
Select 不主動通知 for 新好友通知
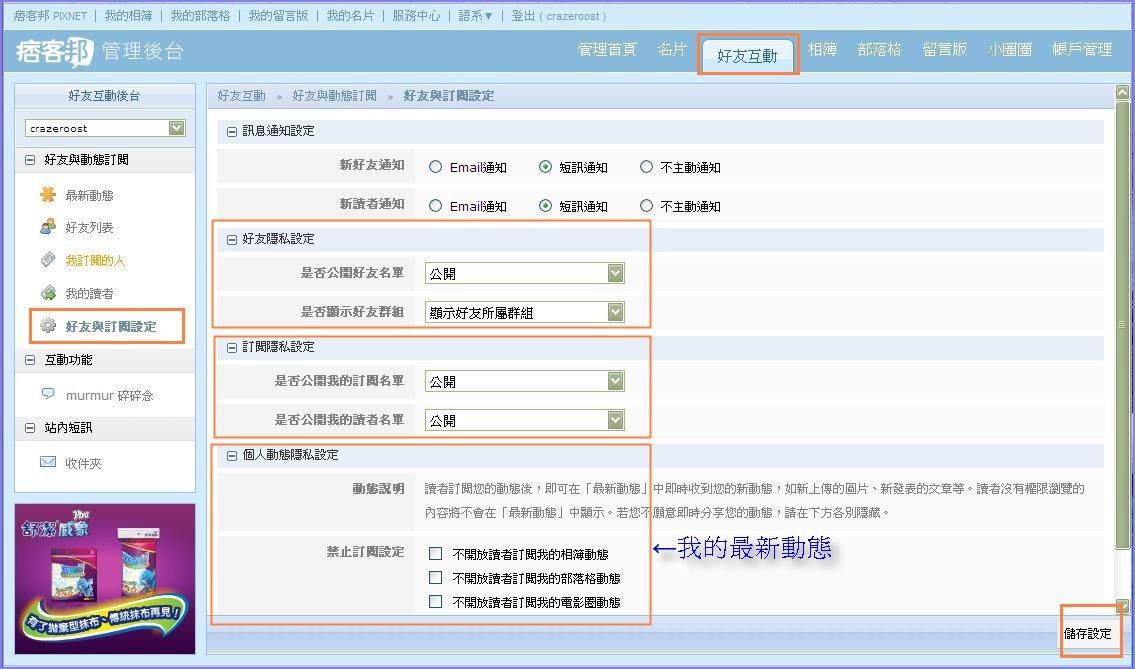(x=646, y=167)
